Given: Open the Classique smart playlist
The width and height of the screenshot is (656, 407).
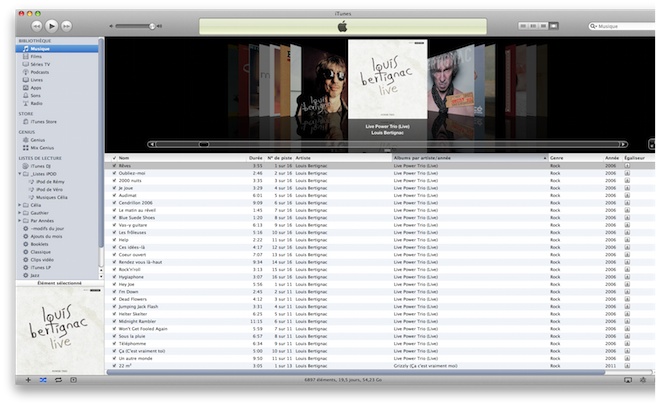Looking at the screenshot, I should point(57,252).
